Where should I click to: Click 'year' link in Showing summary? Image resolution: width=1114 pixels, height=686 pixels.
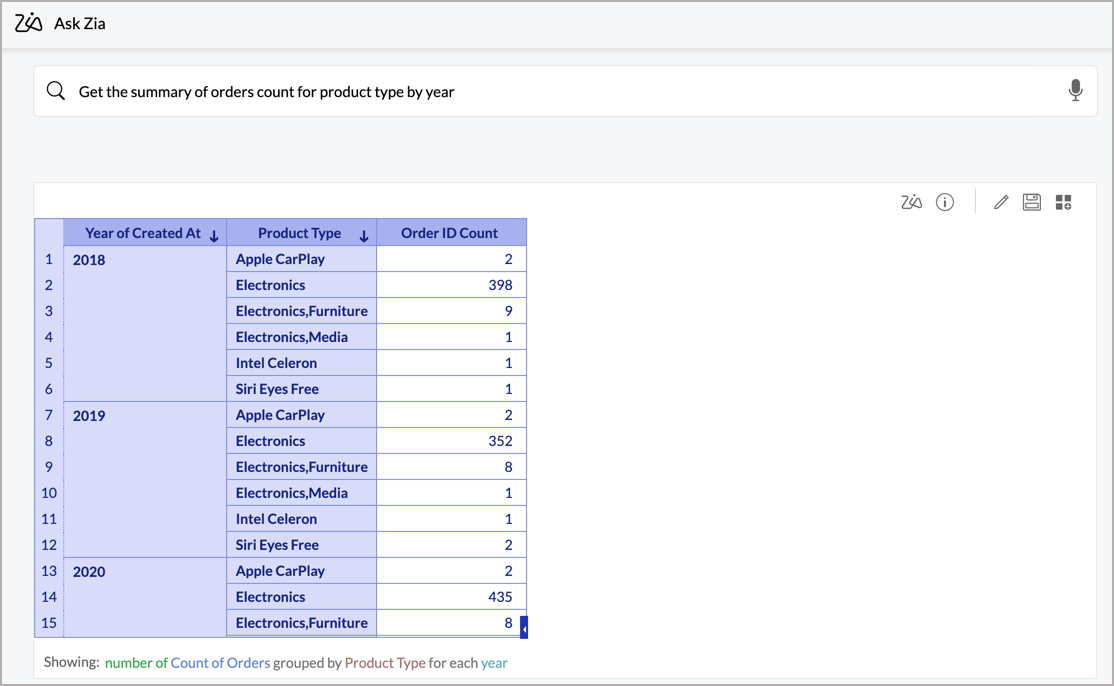click(x=494, y=662)
